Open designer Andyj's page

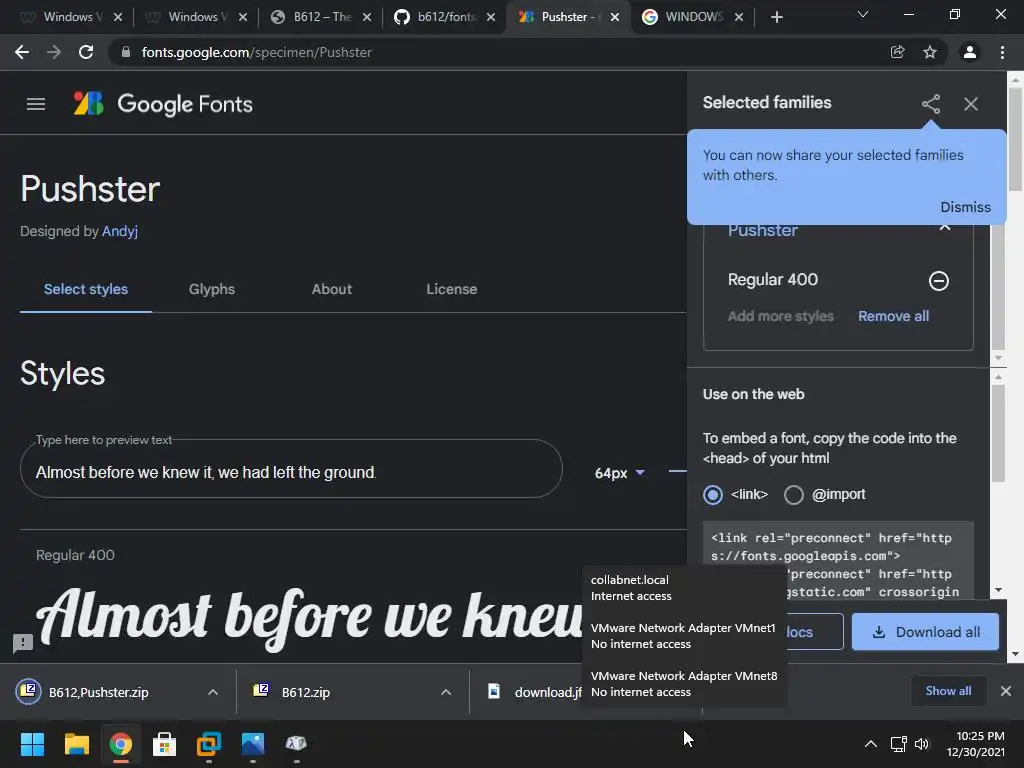[120, 231]
